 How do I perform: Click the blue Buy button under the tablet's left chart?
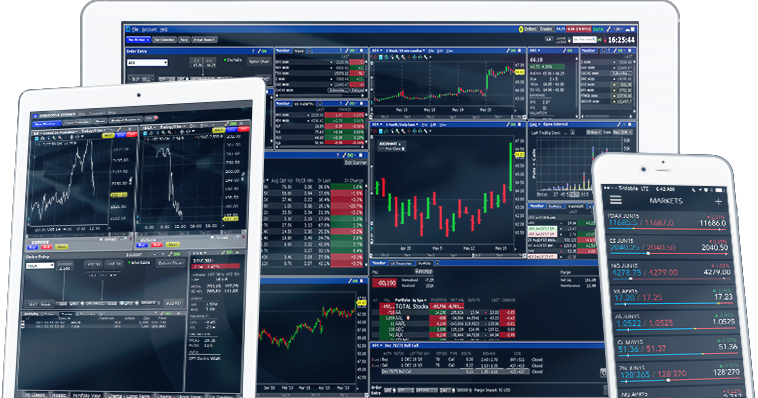(x=32, y=247)
